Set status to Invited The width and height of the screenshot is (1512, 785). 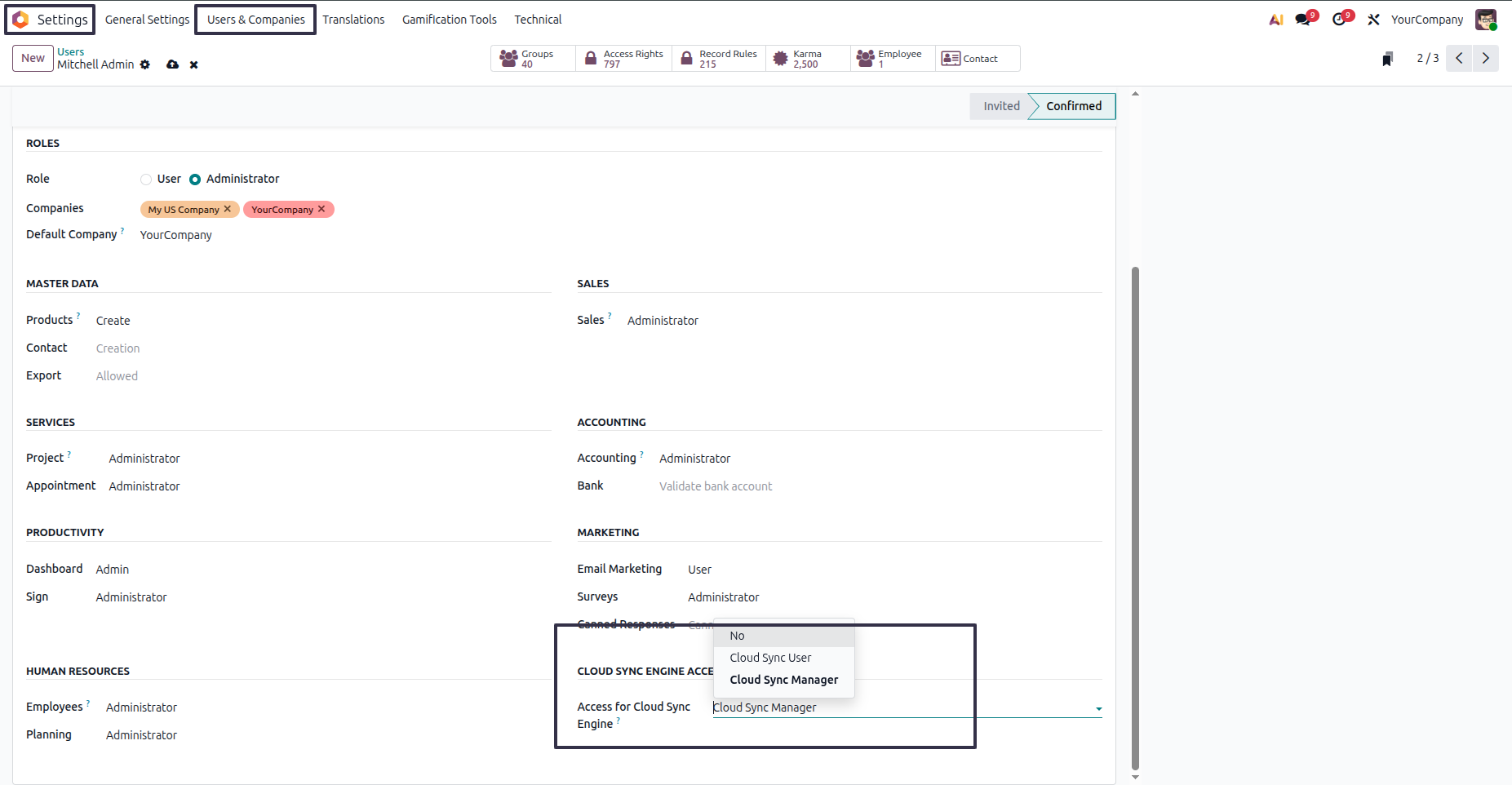(1001, 106)
